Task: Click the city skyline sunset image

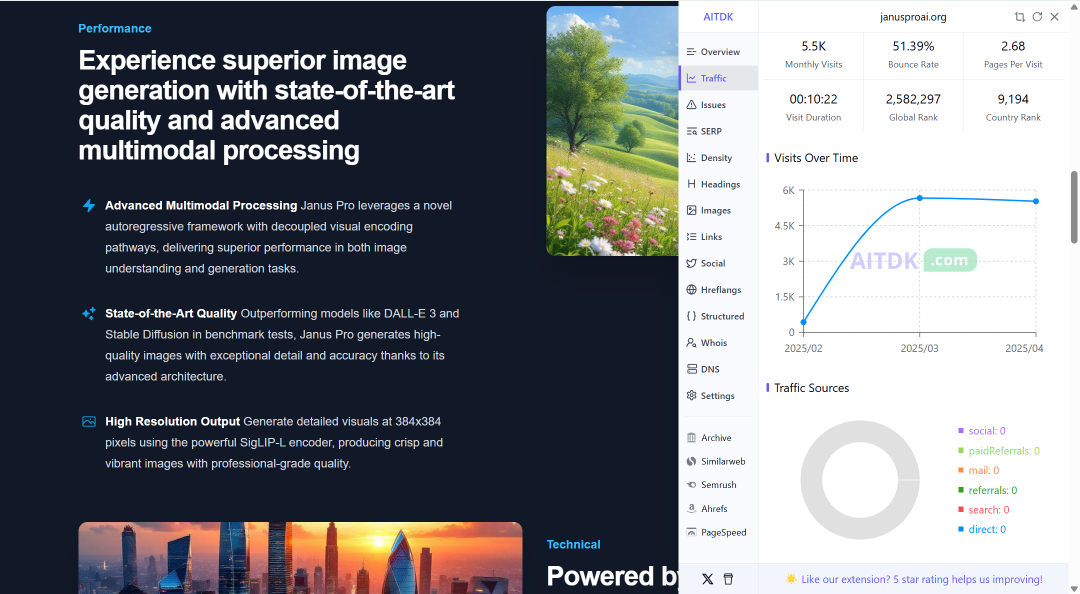Action: [x=300, y=558]
